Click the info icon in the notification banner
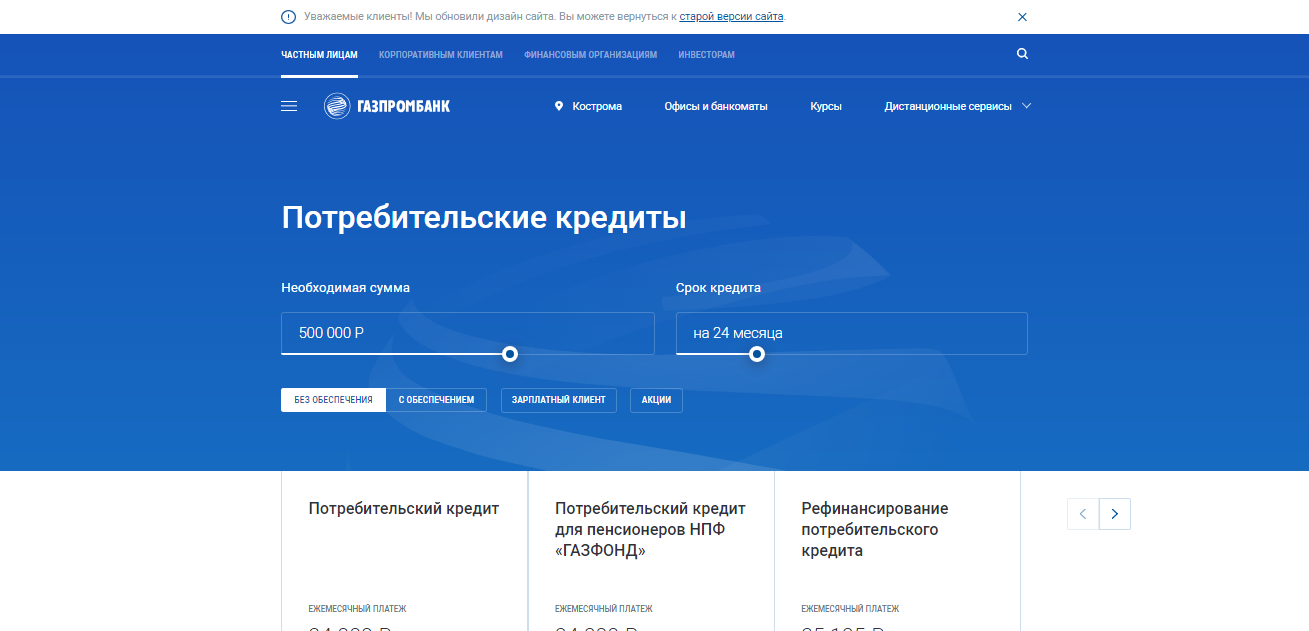The image size is (1309, 631). (289, 17)
